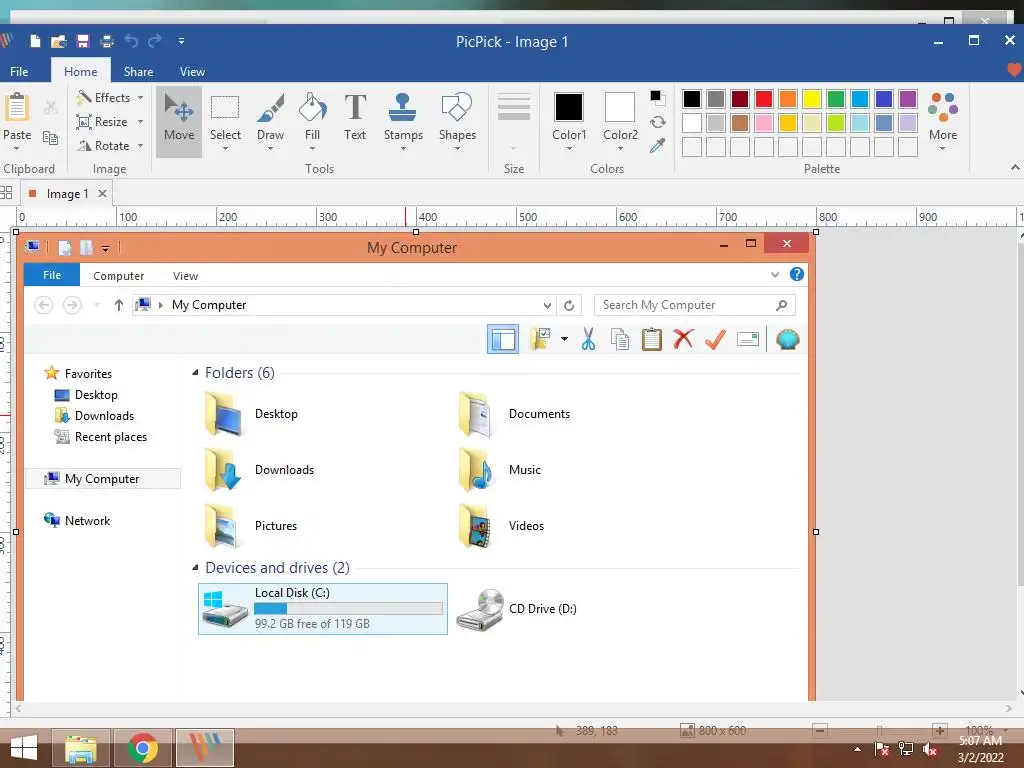The image size is (1024, 768).
Task: Click the Paste clipboard button
Action: tap(17, 121)
